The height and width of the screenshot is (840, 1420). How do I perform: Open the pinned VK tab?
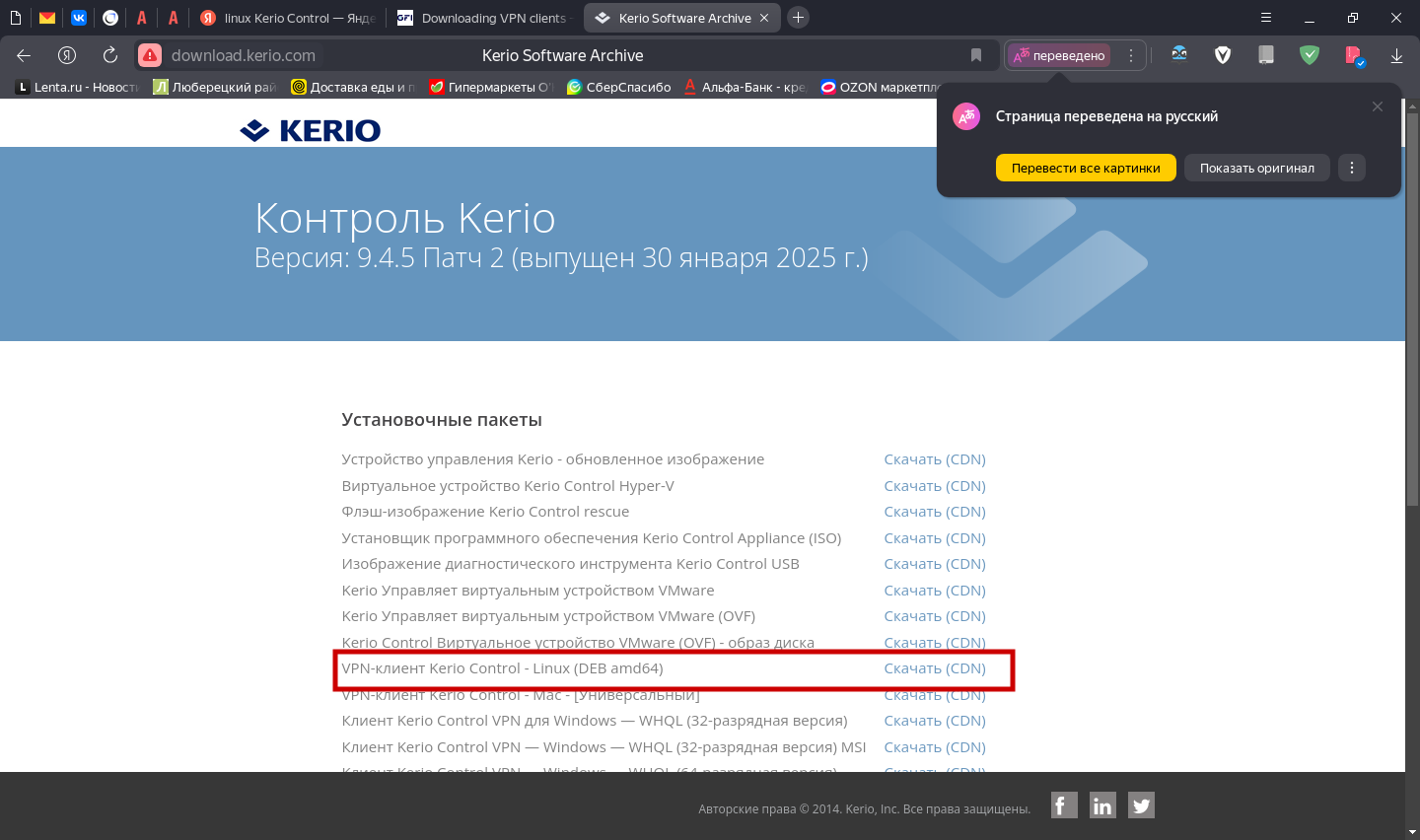point(79,18)
